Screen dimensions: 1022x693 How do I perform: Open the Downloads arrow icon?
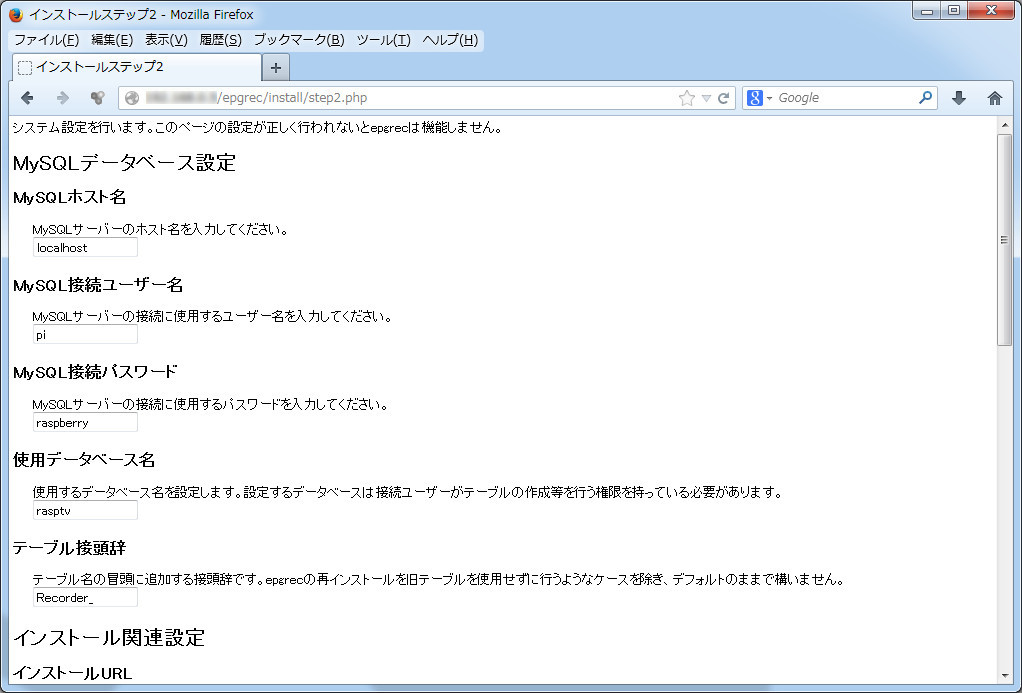coord(959,98)
